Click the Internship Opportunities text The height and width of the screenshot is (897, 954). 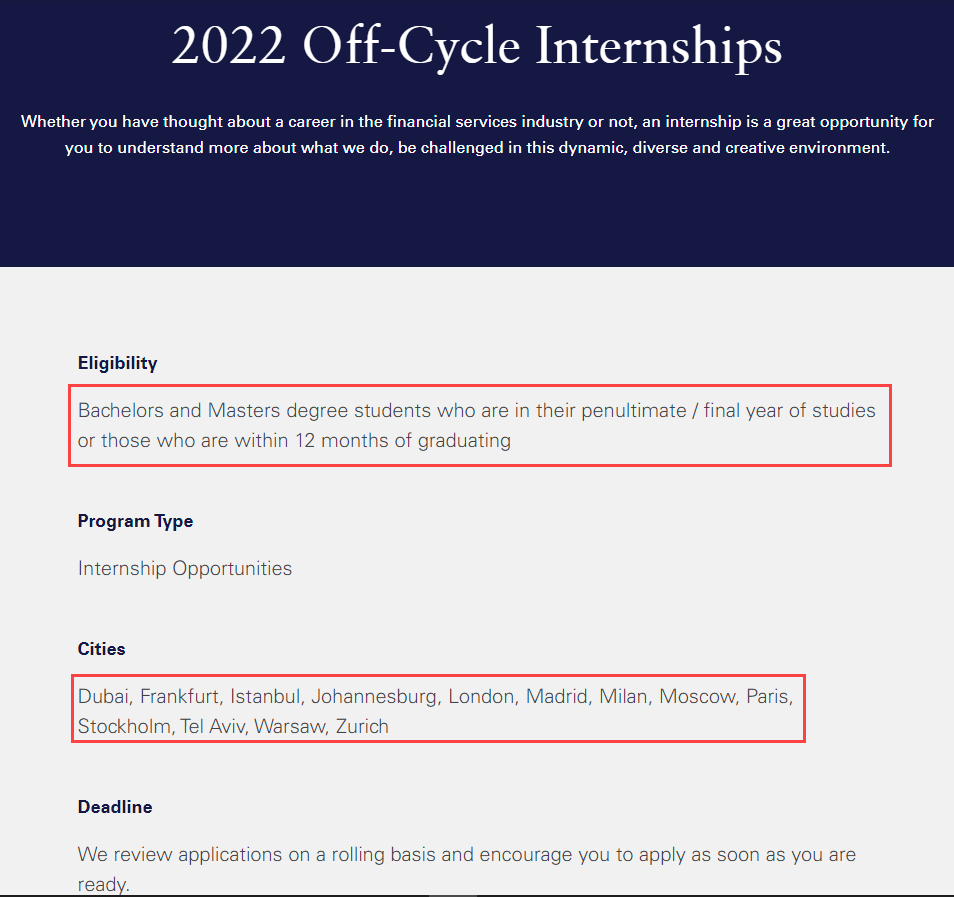(185, 568)
